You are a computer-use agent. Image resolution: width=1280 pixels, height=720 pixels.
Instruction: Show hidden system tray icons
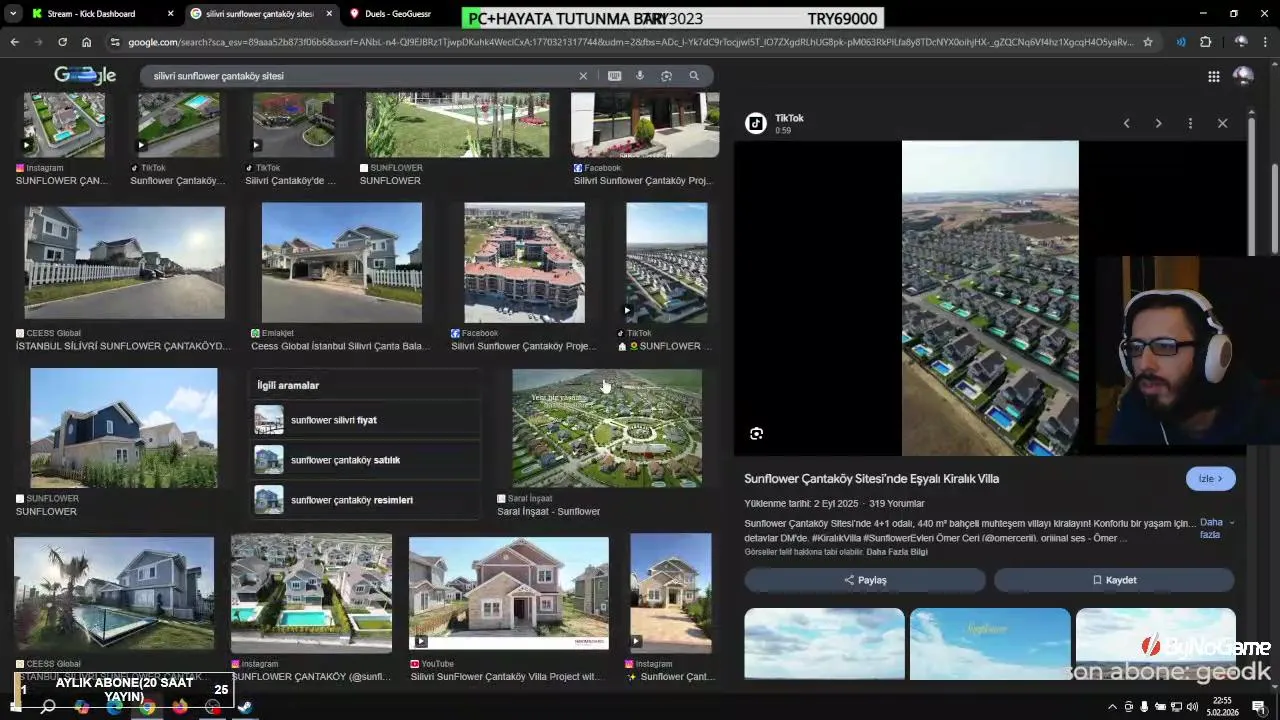pos(1112,707)
